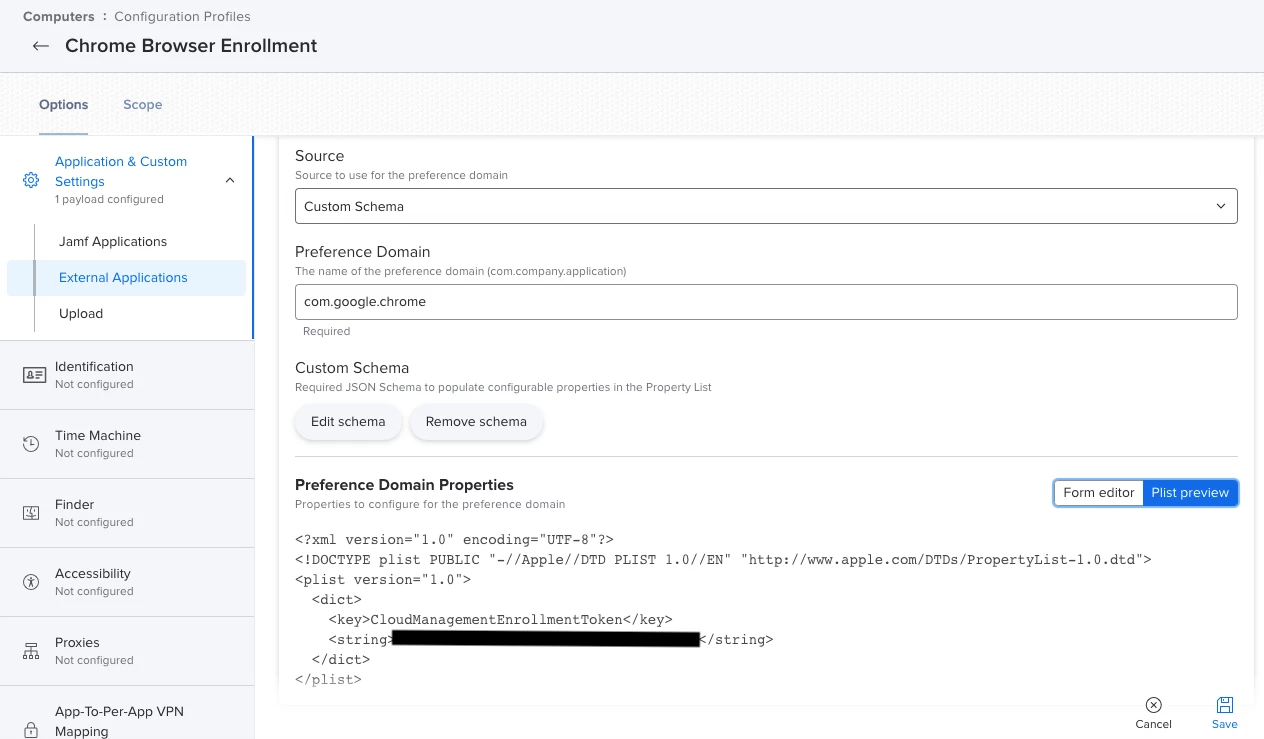Open the Proxies payload
The height and width of the screenshot is (739, 1264).
pyautogui.click(x=126, y=651)
